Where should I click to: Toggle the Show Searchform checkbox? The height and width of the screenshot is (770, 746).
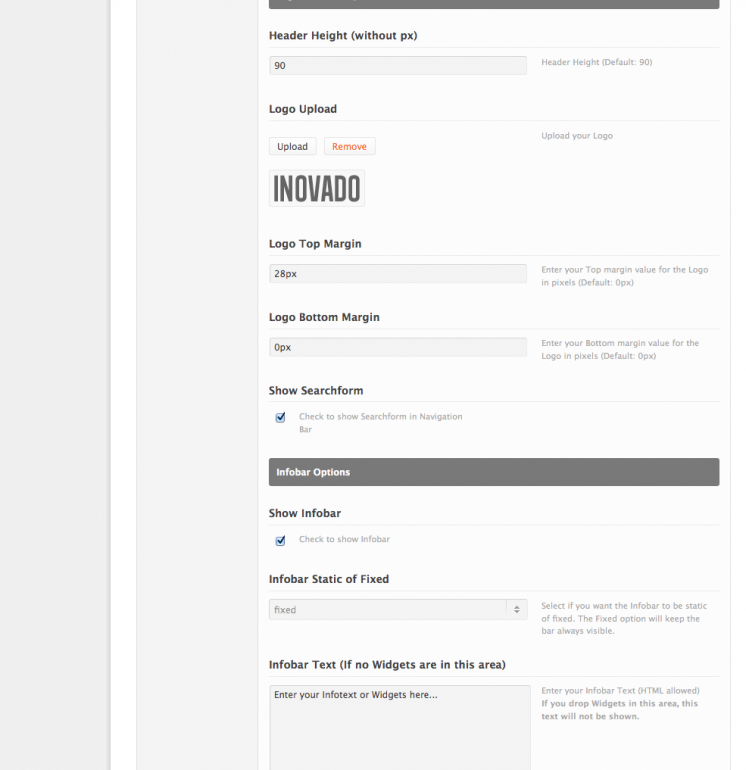[x=280, y=417]
